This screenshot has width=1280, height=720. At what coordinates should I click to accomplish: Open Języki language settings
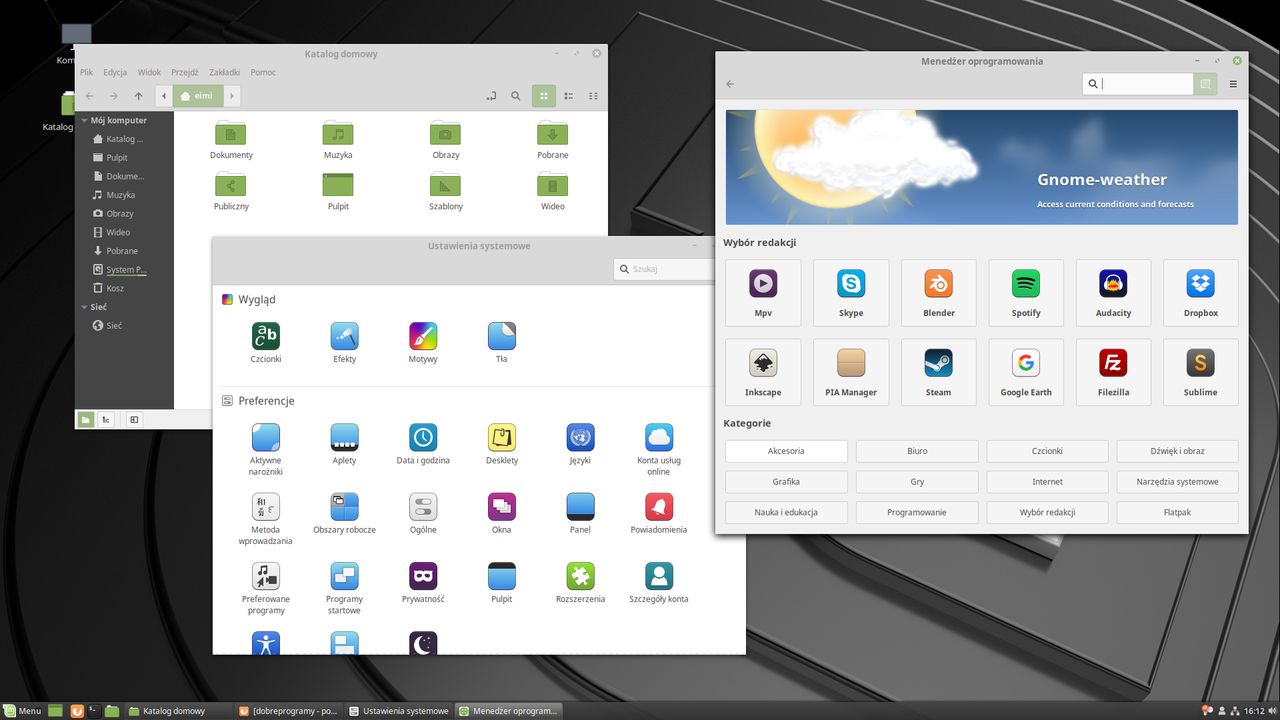pyautogui.click(x=580, y=438)
